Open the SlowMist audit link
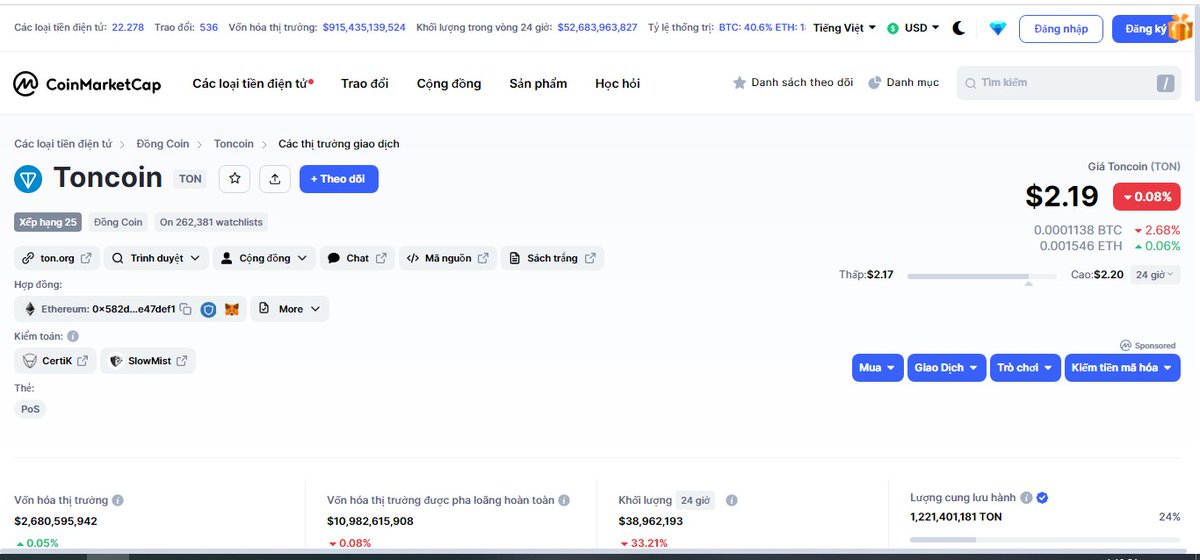Image resolution: width=1200 pixels, height=560 pixels. pyautogui.click(x=148, y=361)
